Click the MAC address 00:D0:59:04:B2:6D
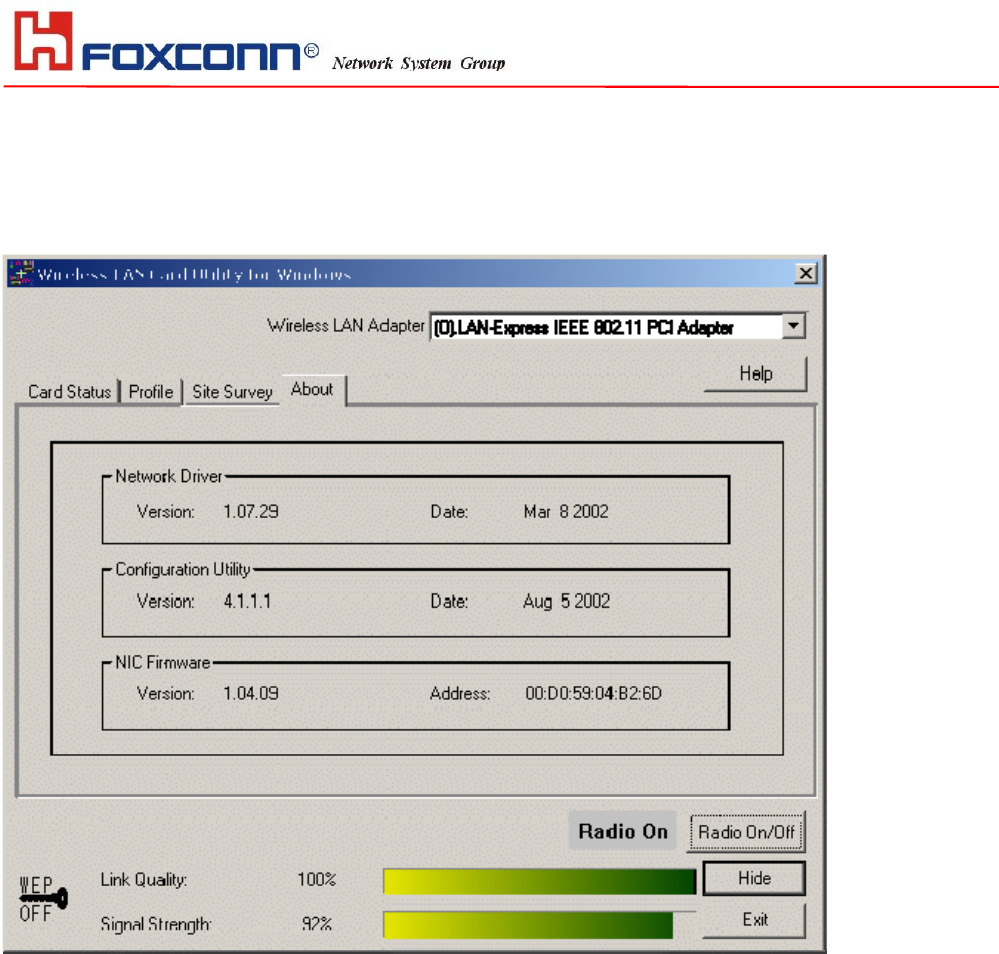Viewport: 999px width, 954px height. (x=593, y=693)
